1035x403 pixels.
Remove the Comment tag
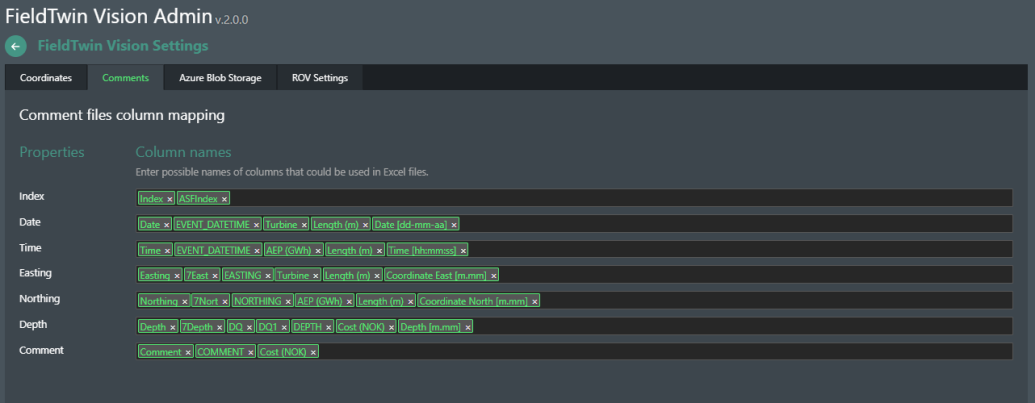click(x=187, y=352)
